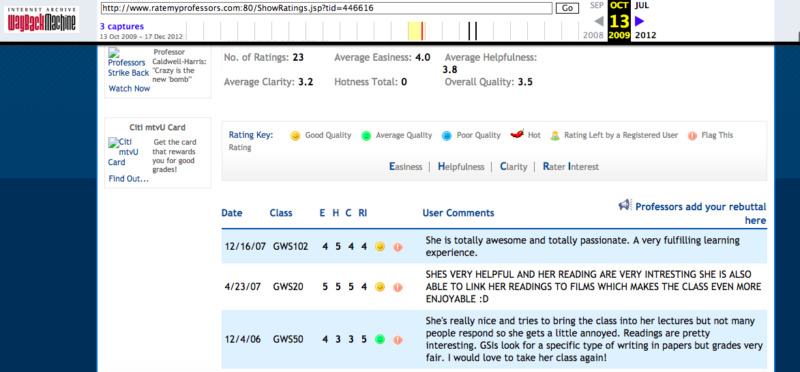Open Professors add your rebuttal here link
Screen dimensions: 800x372
701,213
